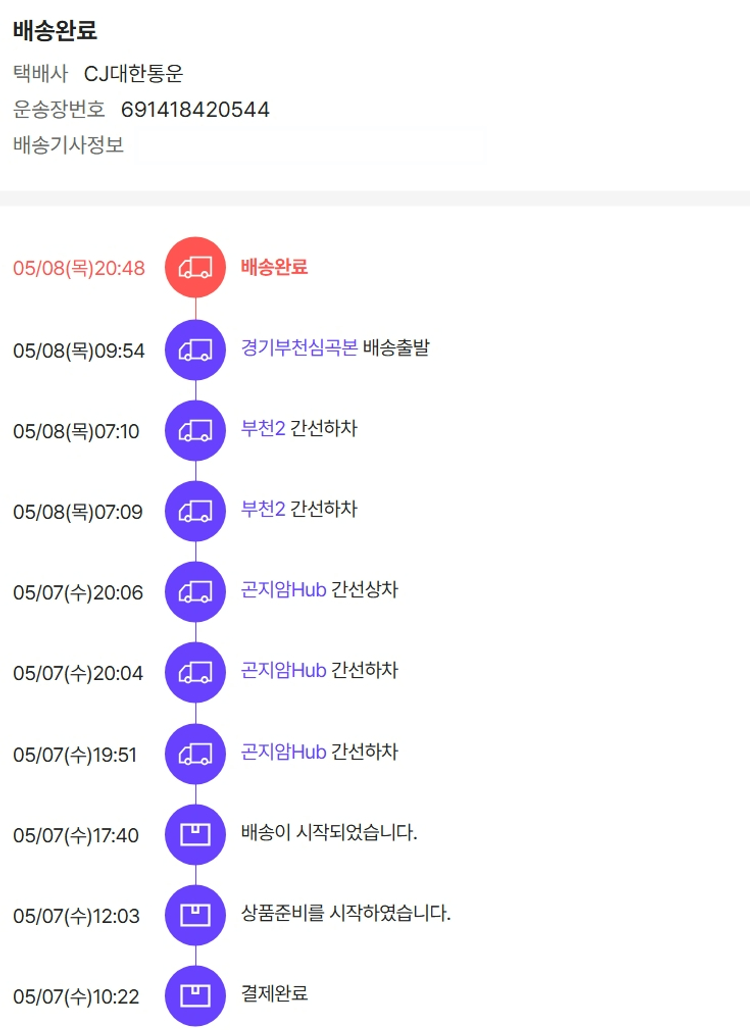Click truck icon for 경기부천심곡본 배송출발
Viewport: 750px width, 1033px height.
point(195,350)
